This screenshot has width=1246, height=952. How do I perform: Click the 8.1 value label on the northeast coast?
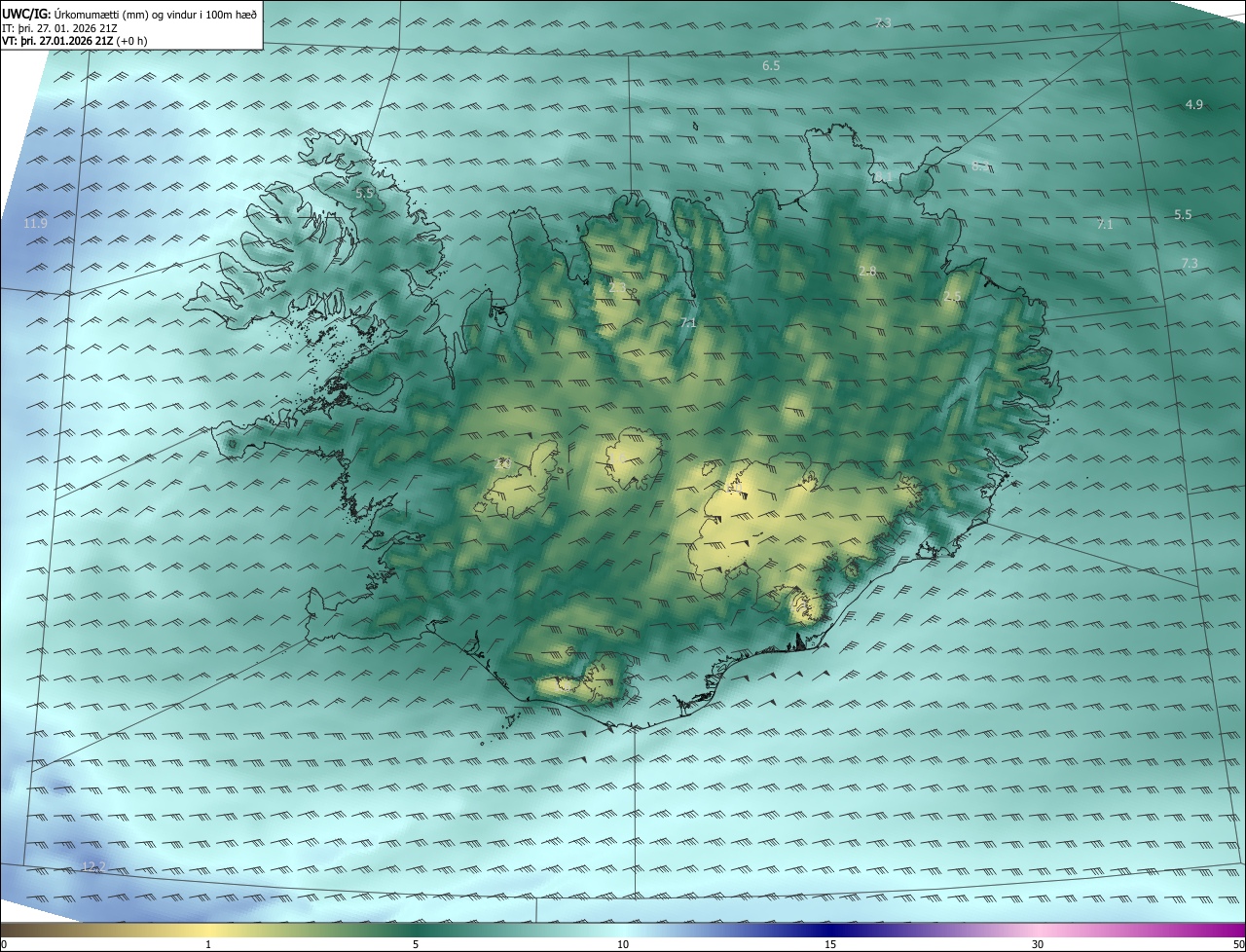884,176
